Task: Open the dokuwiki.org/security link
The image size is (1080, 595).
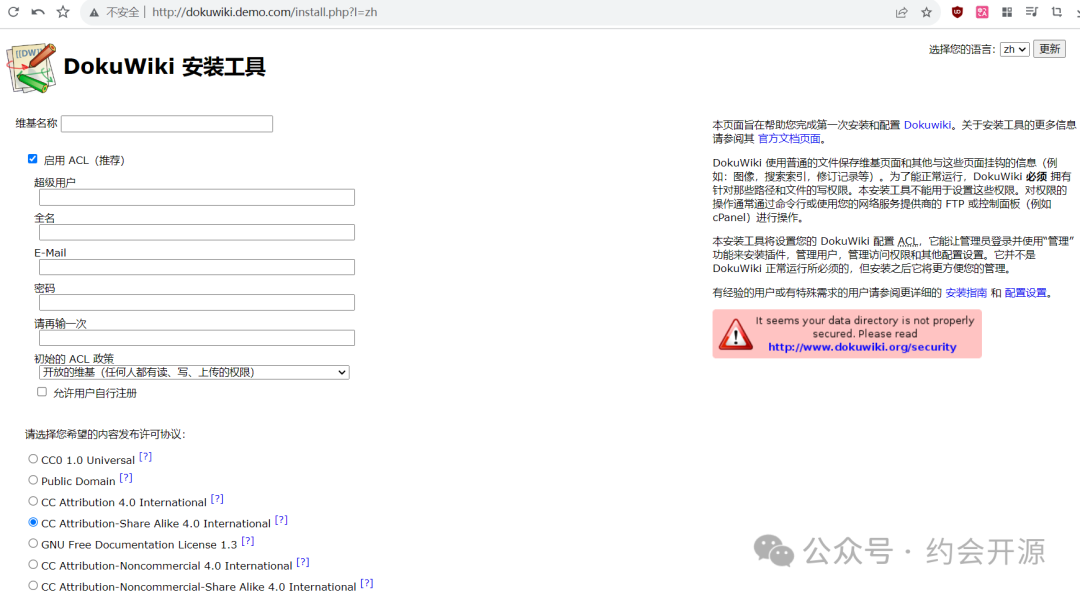Action: click(x=862, y=347)
